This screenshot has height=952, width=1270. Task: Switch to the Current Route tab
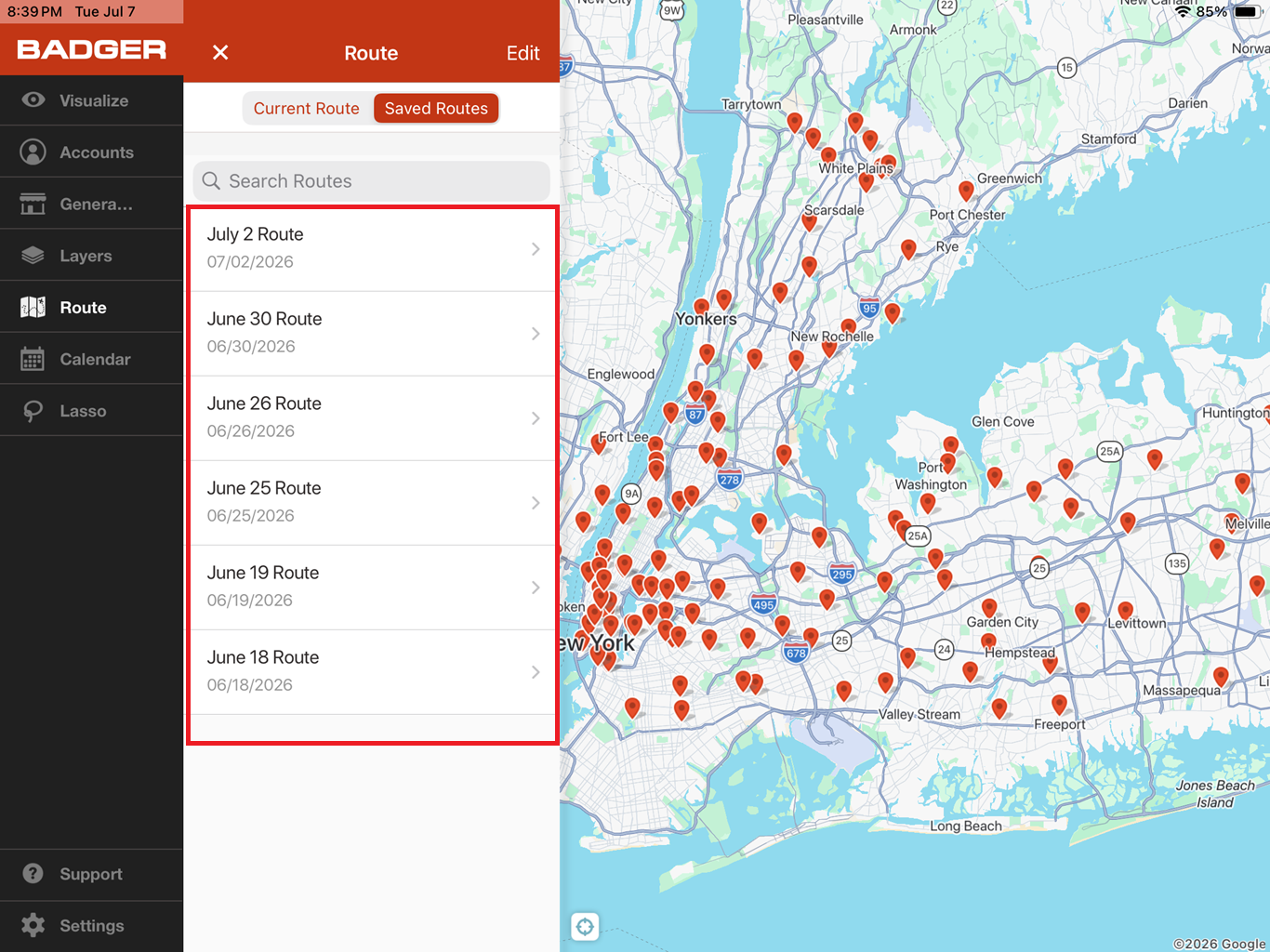307,108
